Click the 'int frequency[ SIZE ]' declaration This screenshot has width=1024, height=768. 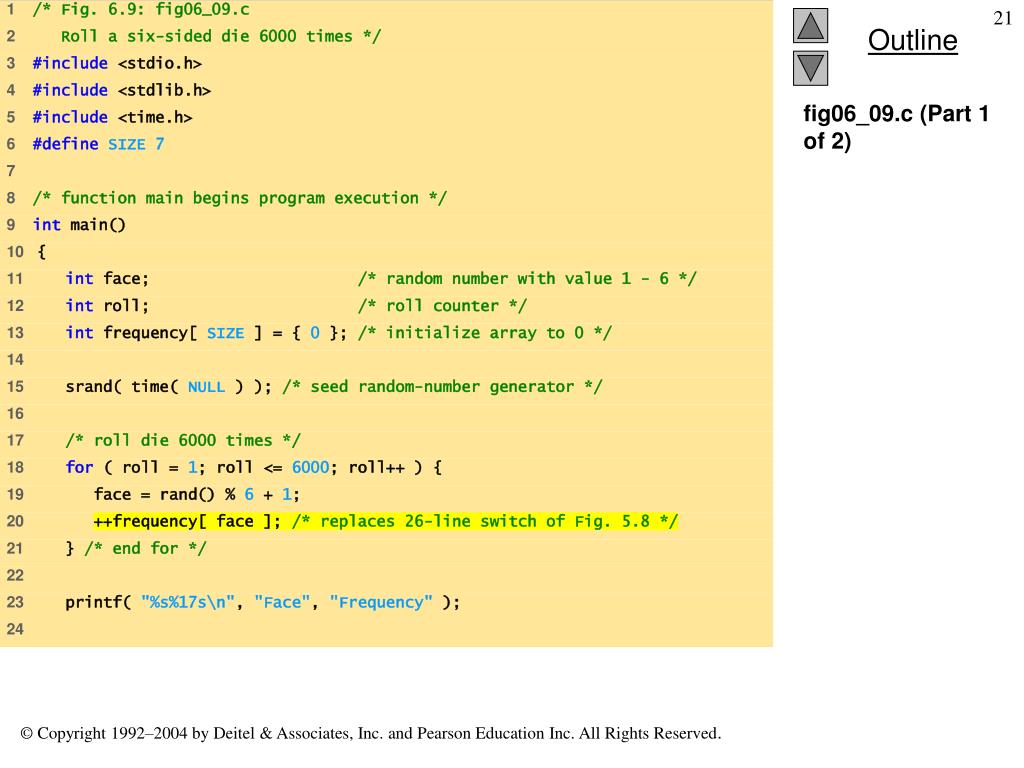point(206,333)
